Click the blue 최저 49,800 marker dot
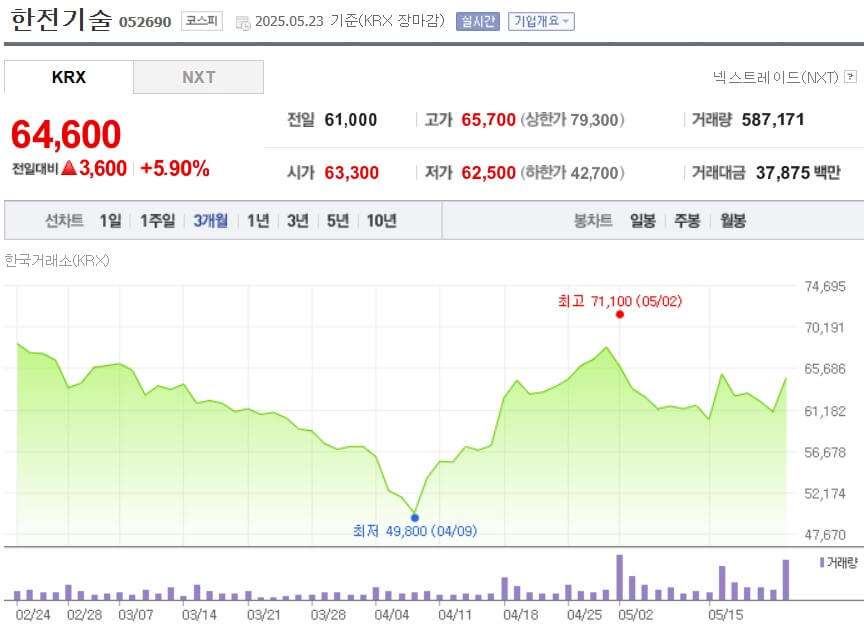The image size is (864, 628). pyautogui.click(x=415, y=518)
